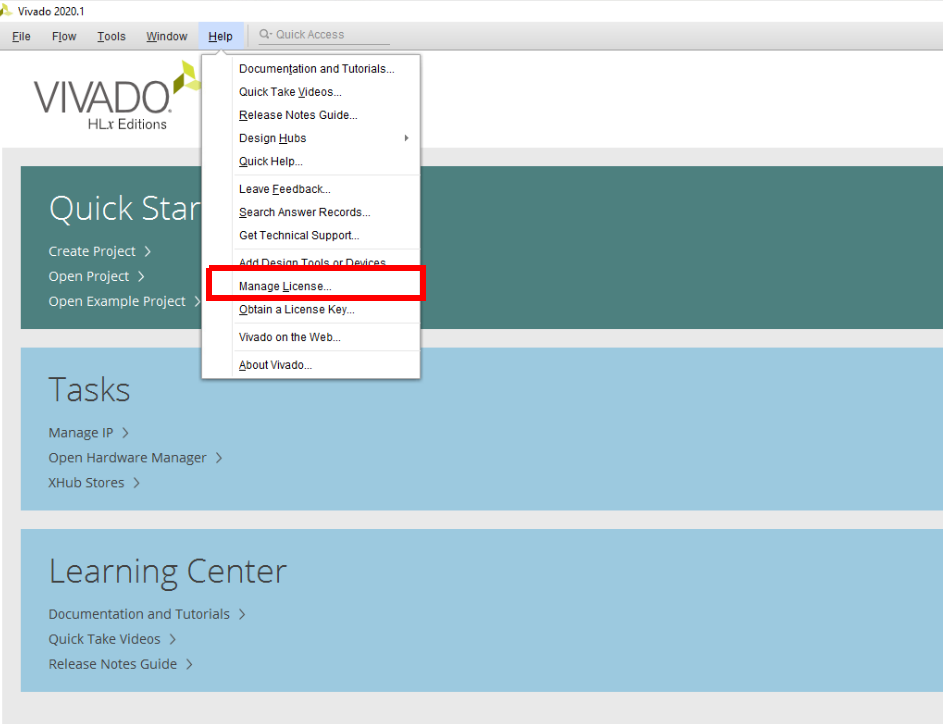Viewport: 943px width, 724px height.
Task: Click the Vivado title bar app icon
Action: 7,10
